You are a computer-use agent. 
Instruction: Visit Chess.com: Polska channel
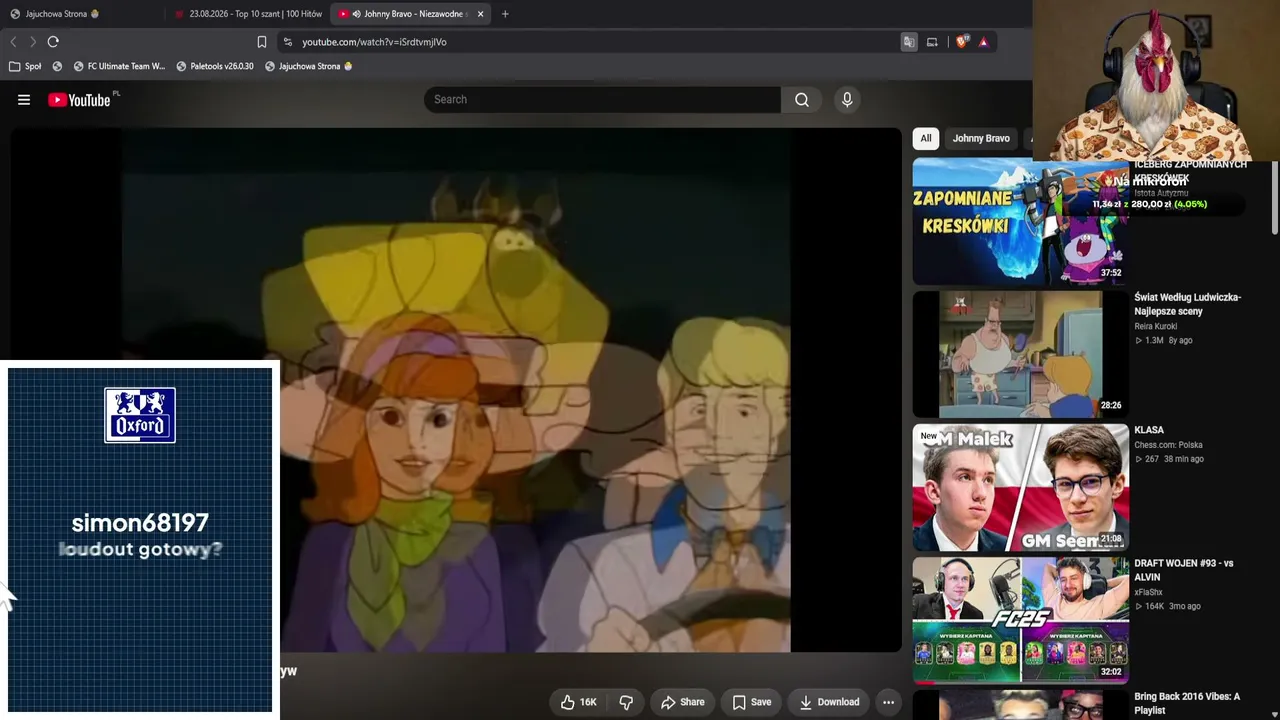1168,445
